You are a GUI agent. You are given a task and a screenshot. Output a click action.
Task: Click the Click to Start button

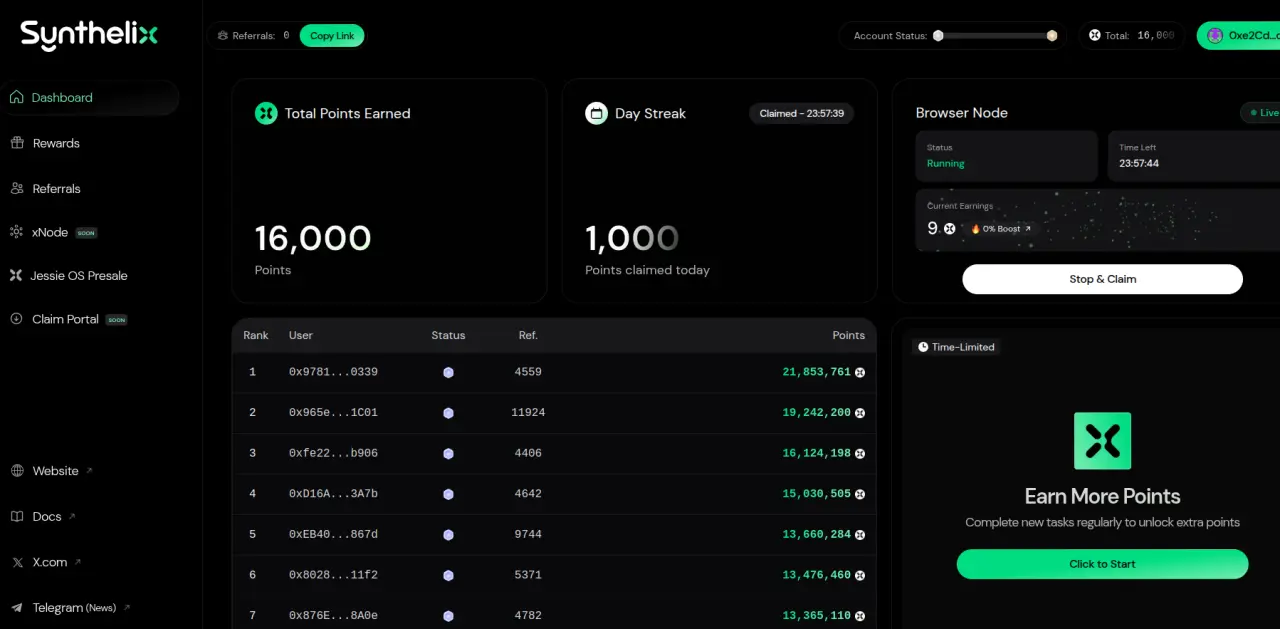pyautogui.click(x=1103, y=564)
